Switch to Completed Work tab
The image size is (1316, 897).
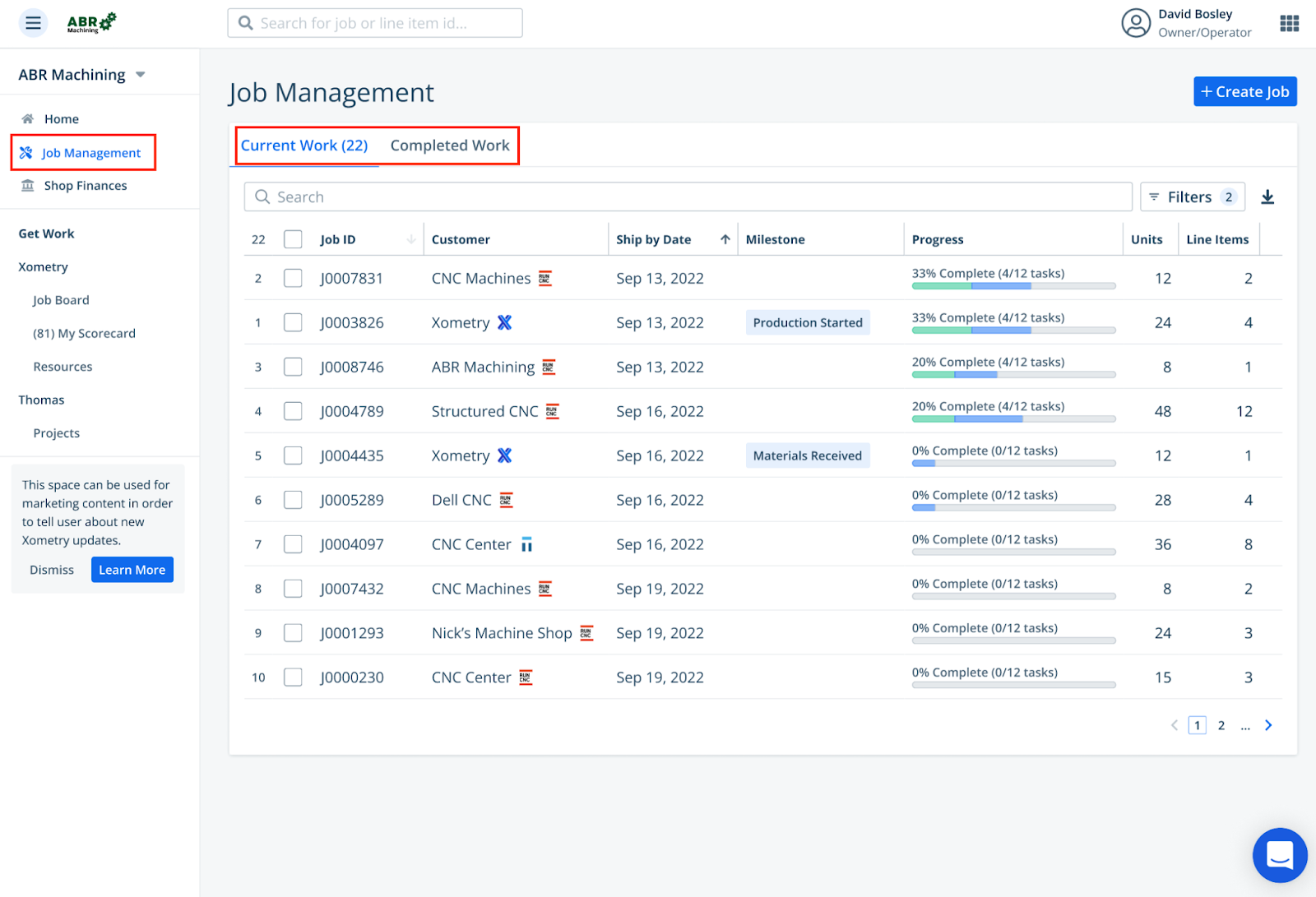click(450, 146)
